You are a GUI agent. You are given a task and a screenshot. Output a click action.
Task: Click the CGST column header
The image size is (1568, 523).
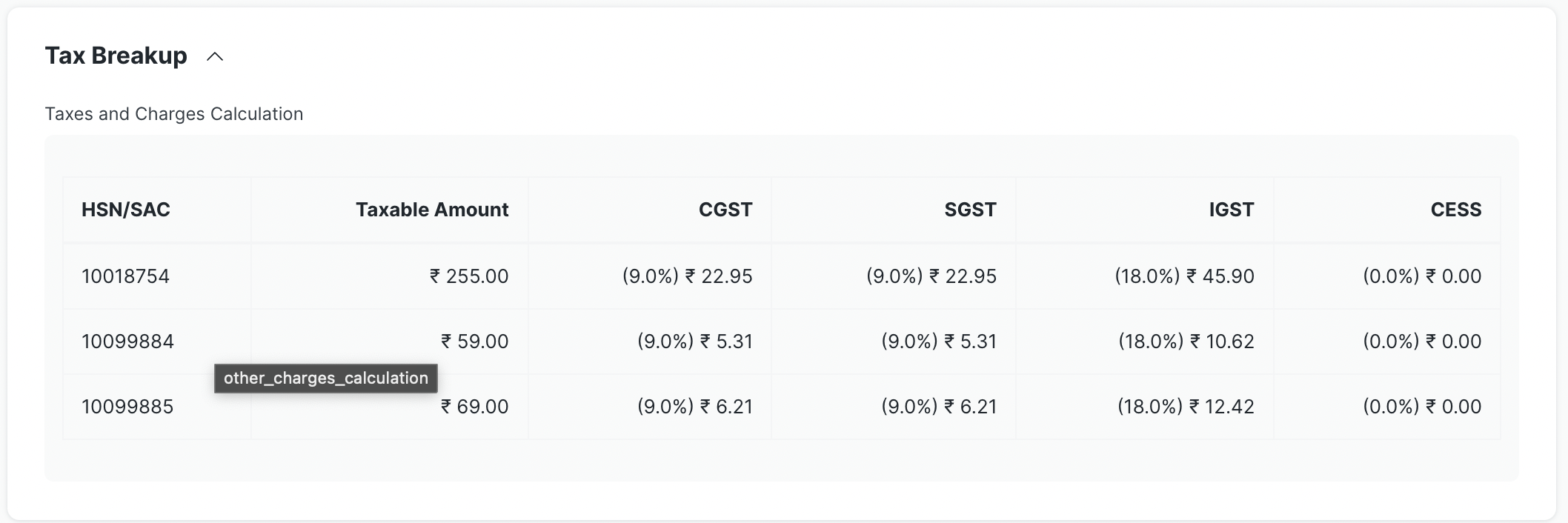(725, 210)
